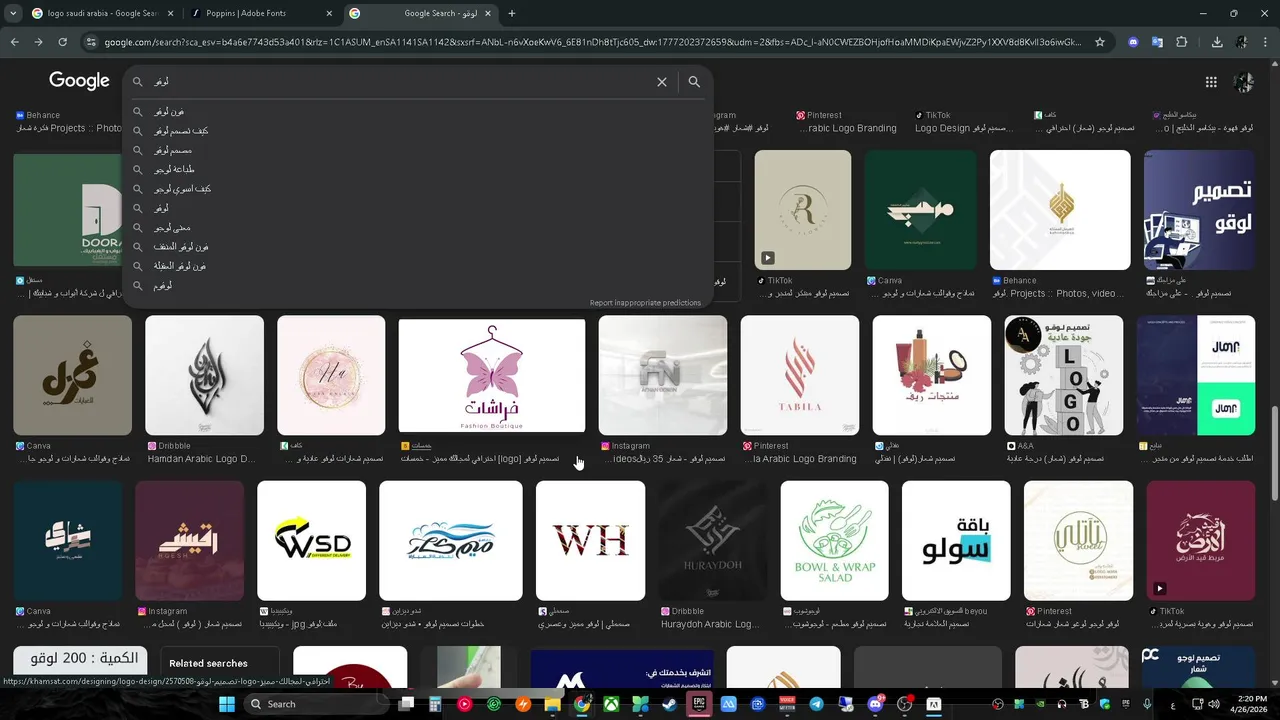Select the active Google Search لوقو tab
Screen dimensions: 1280x720
pos(422,13)
